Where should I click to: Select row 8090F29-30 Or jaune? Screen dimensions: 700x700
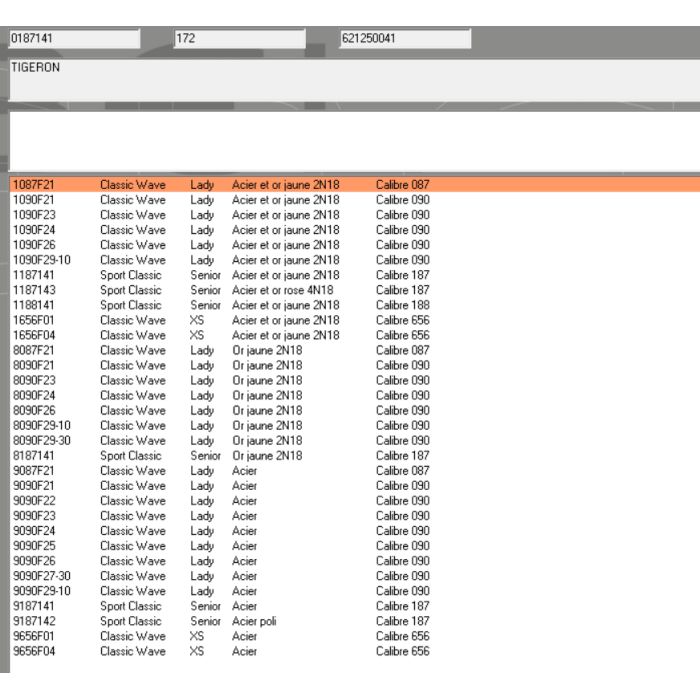[354, 440]
